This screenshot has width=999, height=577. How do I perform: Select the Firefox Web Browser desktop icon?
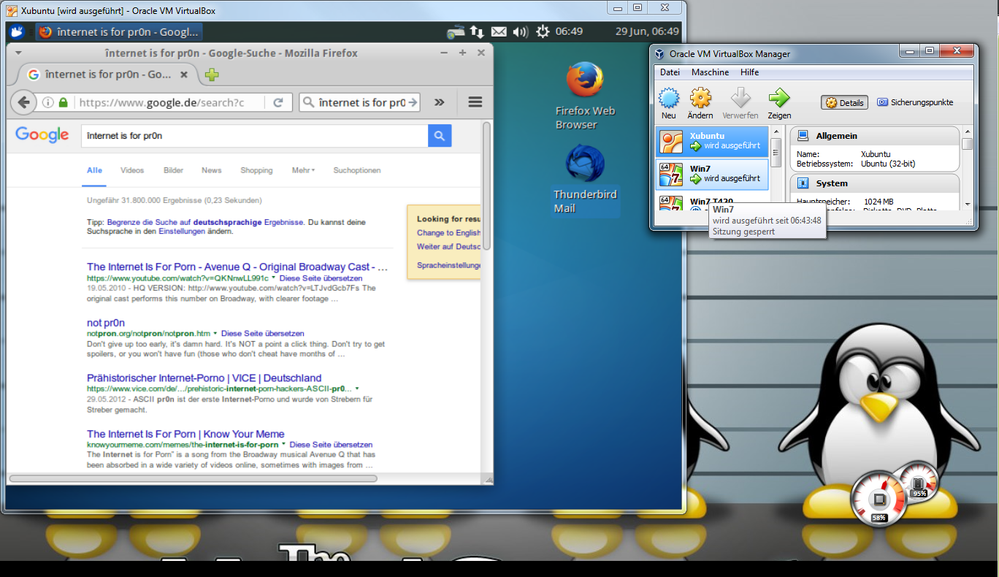[585, 96]
